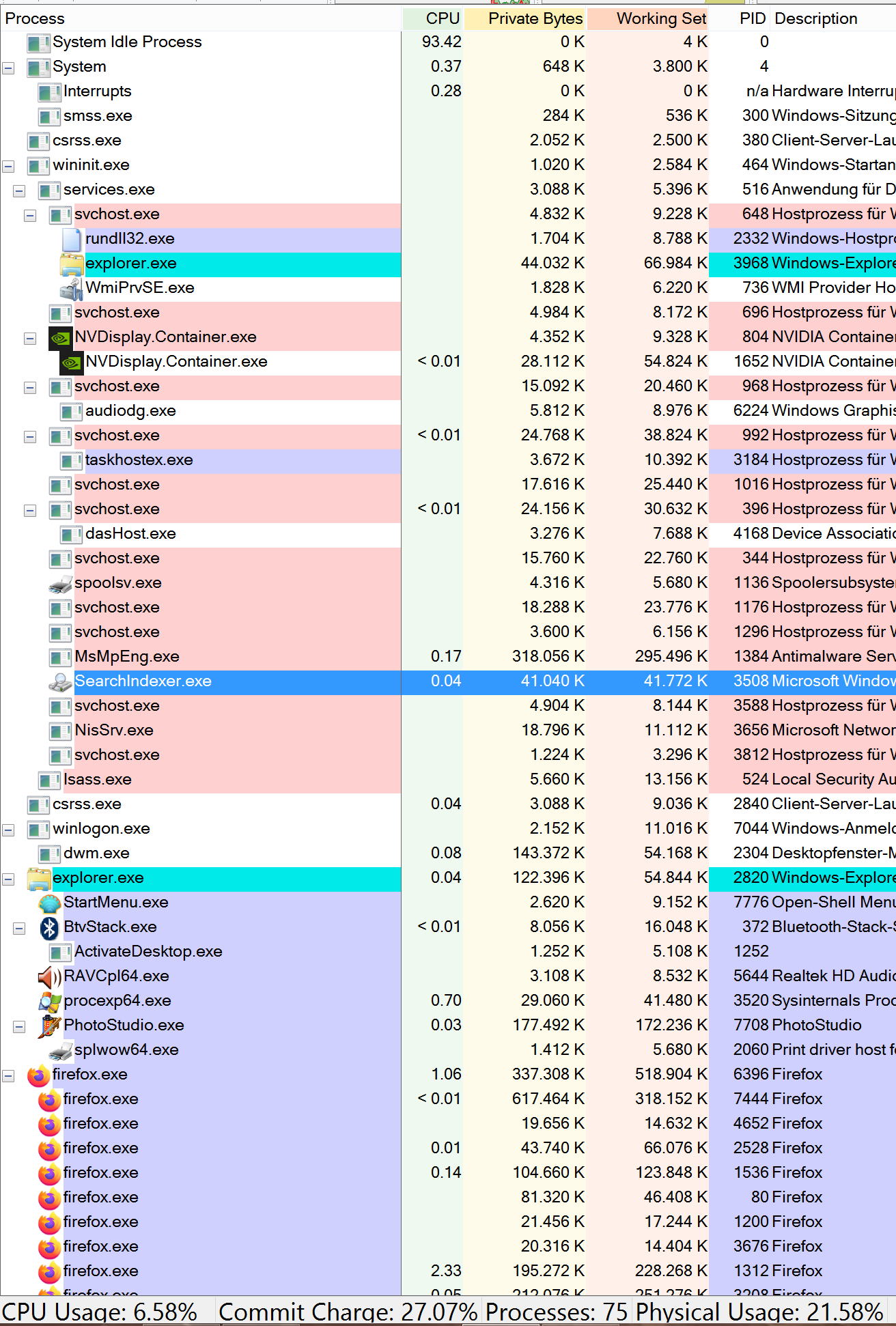Image resolution: width=896 pixels, height=1326 pixels.
Task: Click the NVIDIA icon of NVDisplay.Container.exe PID 1652
Action: pos(72,362)
